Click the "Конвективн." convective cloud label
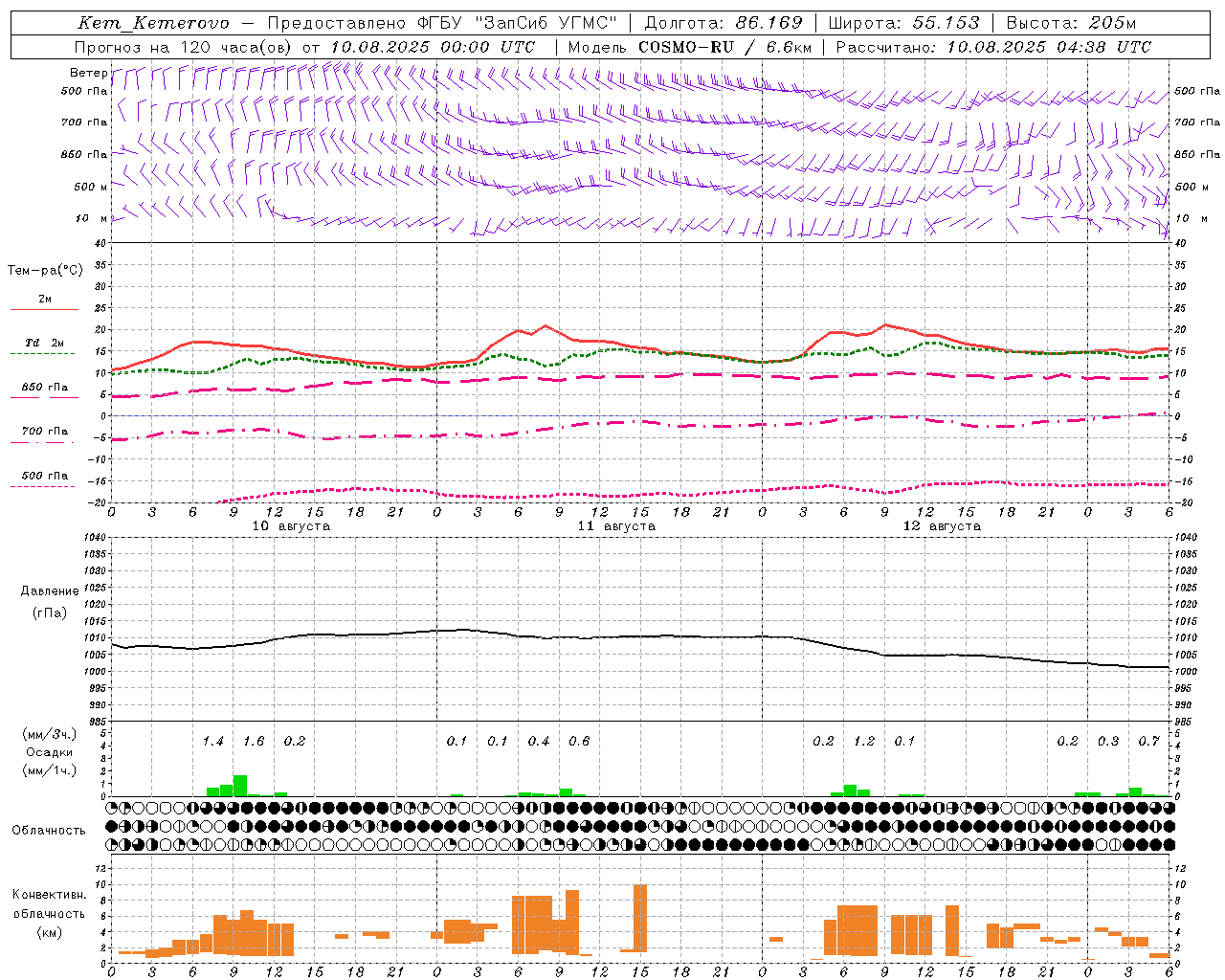The width and height of the screenshot is (1225, 980). (49, 895)
